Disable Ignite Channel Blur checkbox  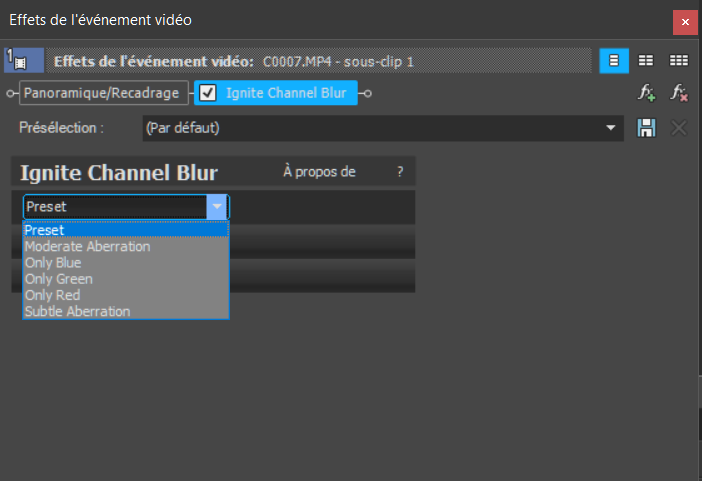tap(208, 93)
